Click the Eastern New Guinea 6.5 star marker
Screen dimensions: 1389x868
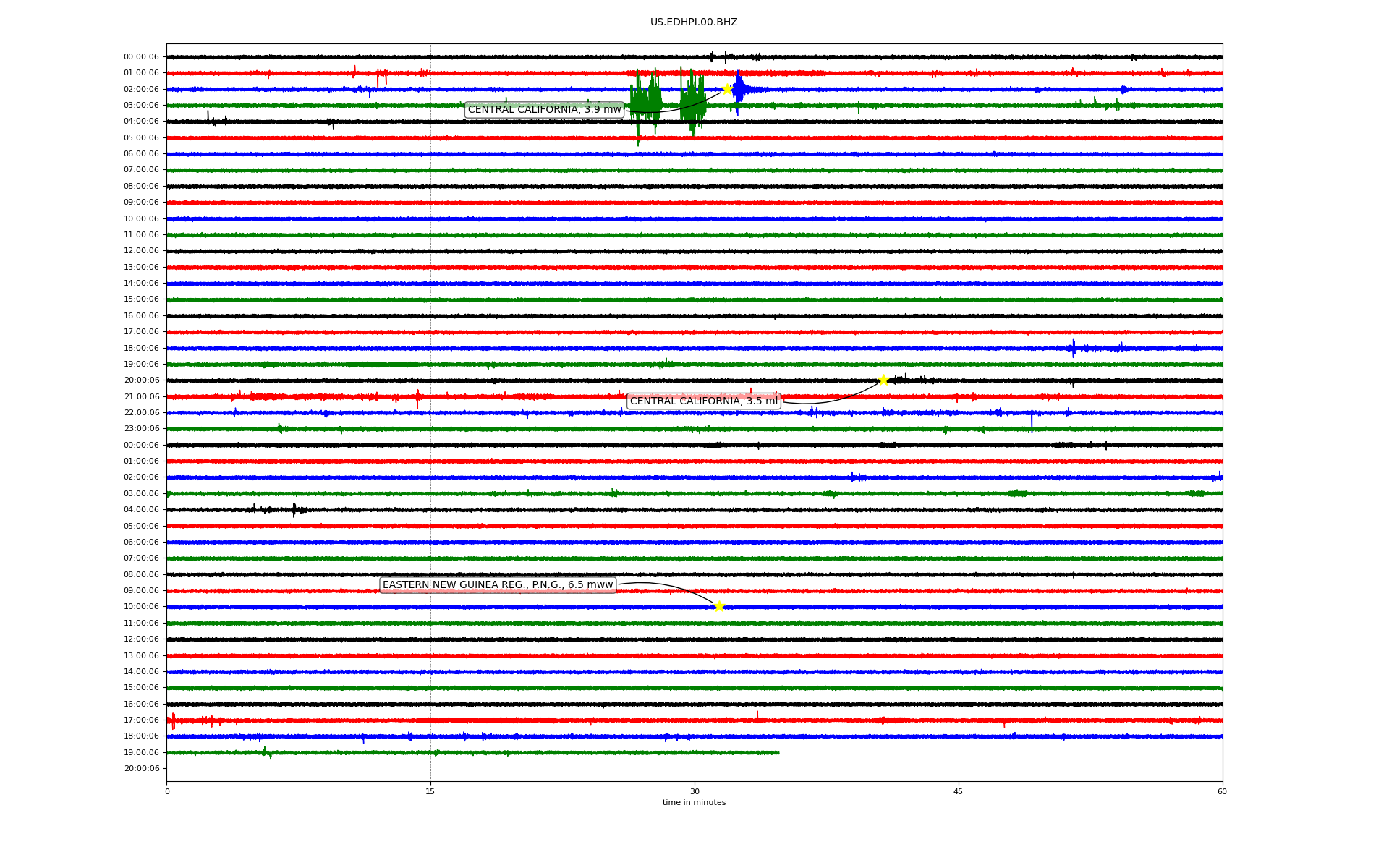tap(719, 606)
